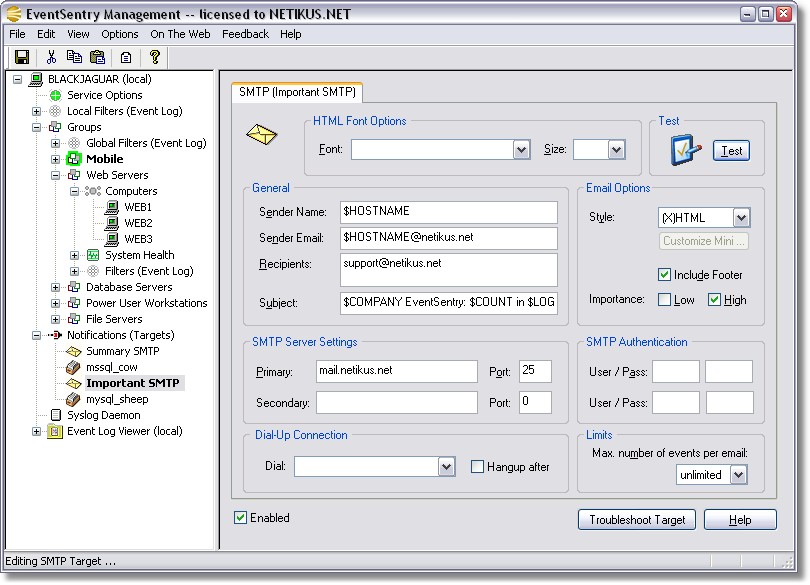The width and height of the screenshot is (810, 585).
Task: Expand the Database Servers group node
Action: [x=55, y=287]
